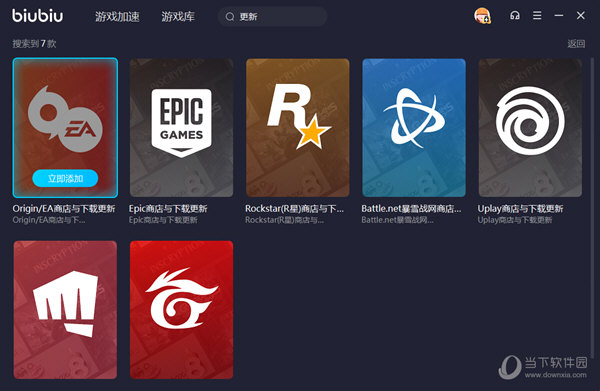This screenshot has width=600, height=391.
Task: Switch to the 游戏库 tab
Action: pos(178,16)
